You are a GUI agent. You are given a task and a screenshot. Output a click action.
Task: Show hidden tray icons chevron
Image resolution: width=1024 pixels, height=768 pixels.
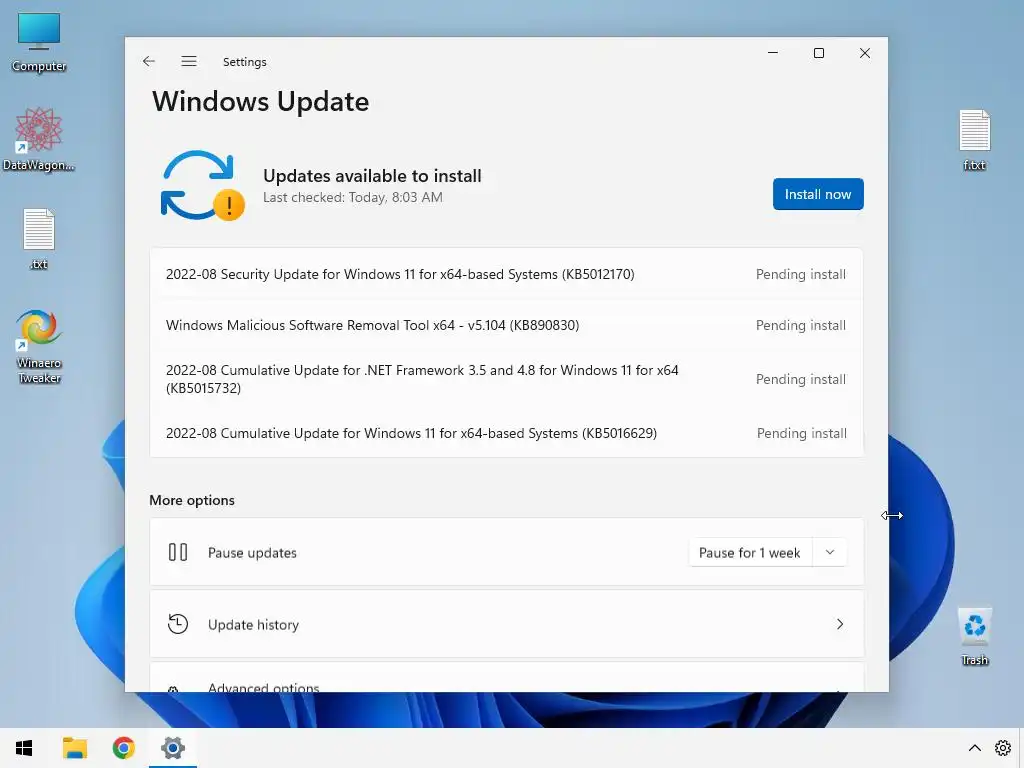(x=974, y=748)
